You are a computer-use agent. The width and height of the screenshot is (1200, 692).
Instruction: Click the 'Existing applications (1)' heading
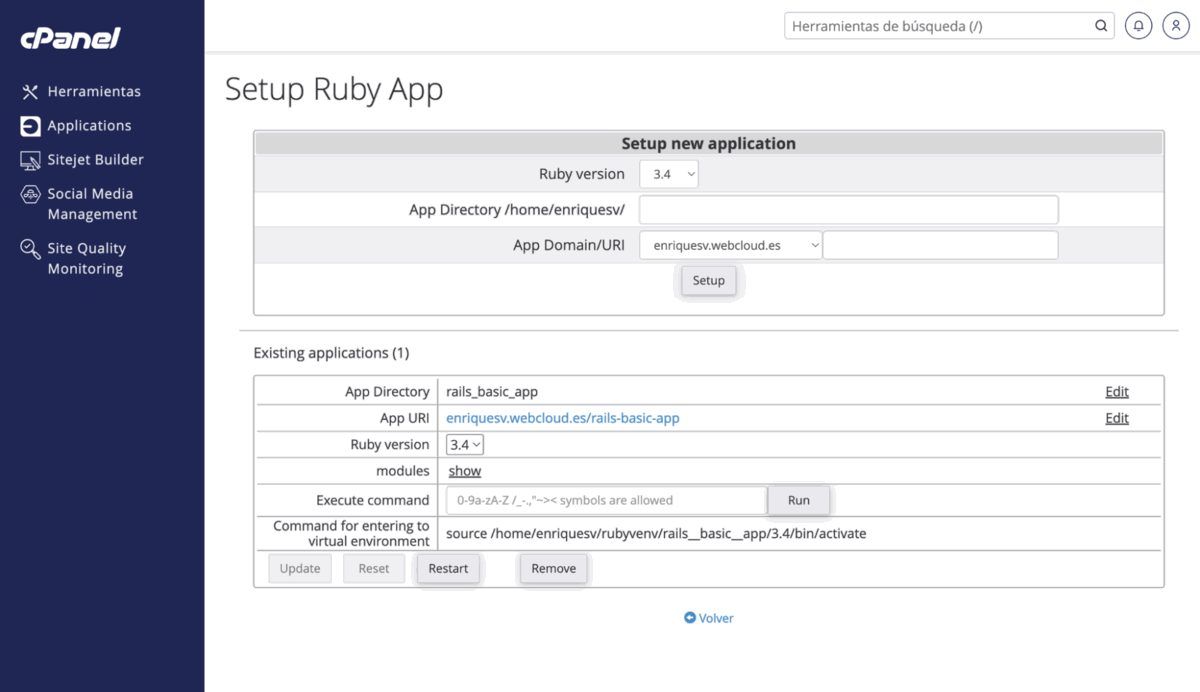coord(331,353)
